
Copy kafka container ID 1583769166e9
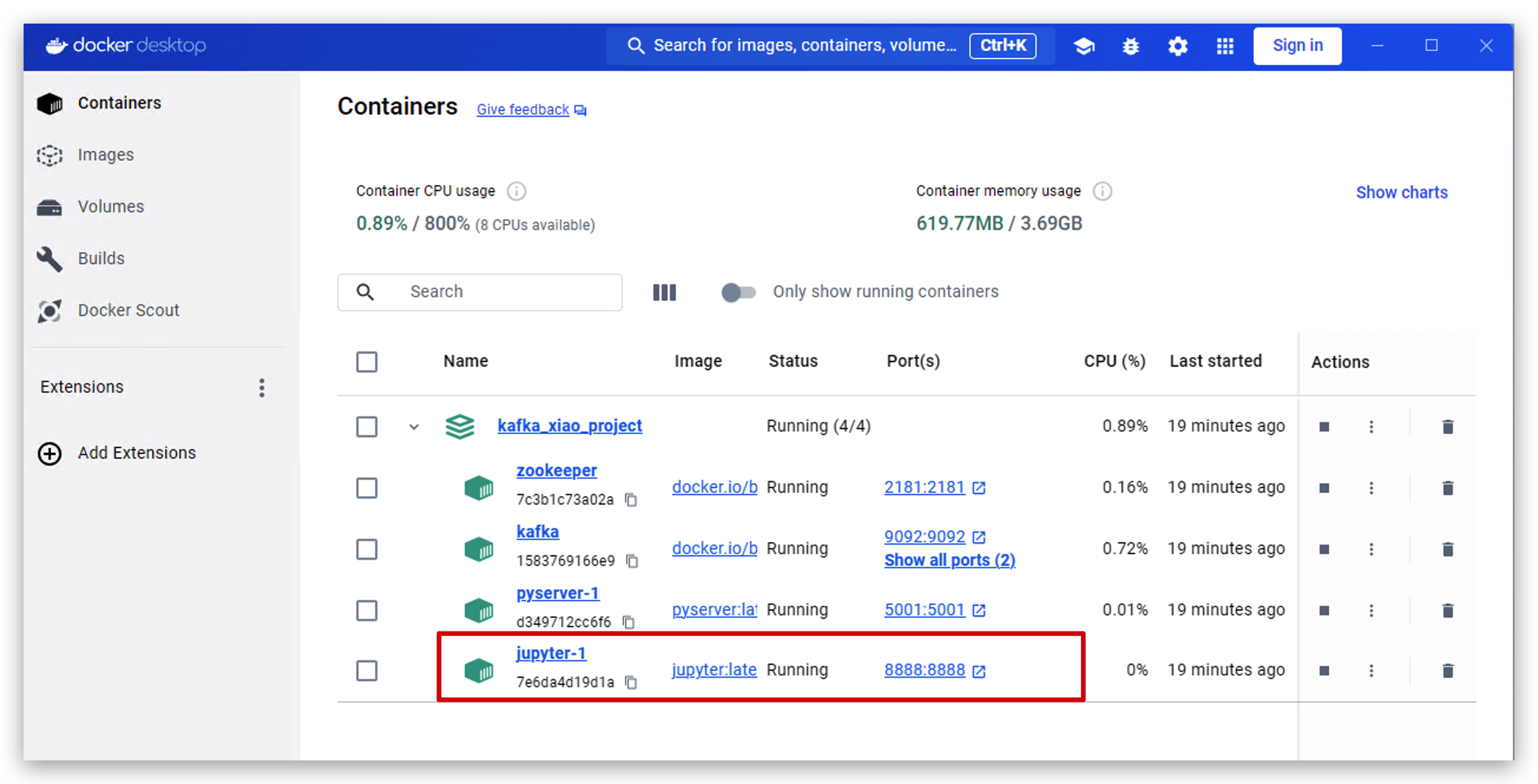coord(632,561)
